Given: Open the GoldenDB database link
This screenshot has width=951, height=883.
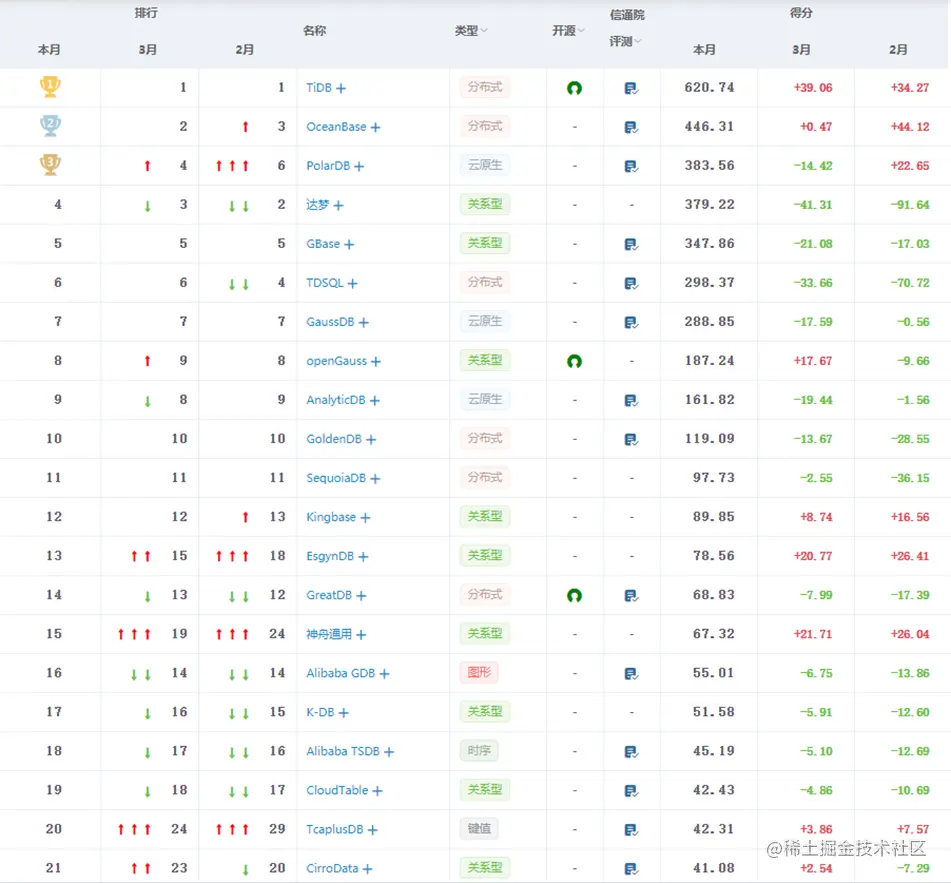Looking at the screenshot, I should pyautogui.click(x=334, y=439).
